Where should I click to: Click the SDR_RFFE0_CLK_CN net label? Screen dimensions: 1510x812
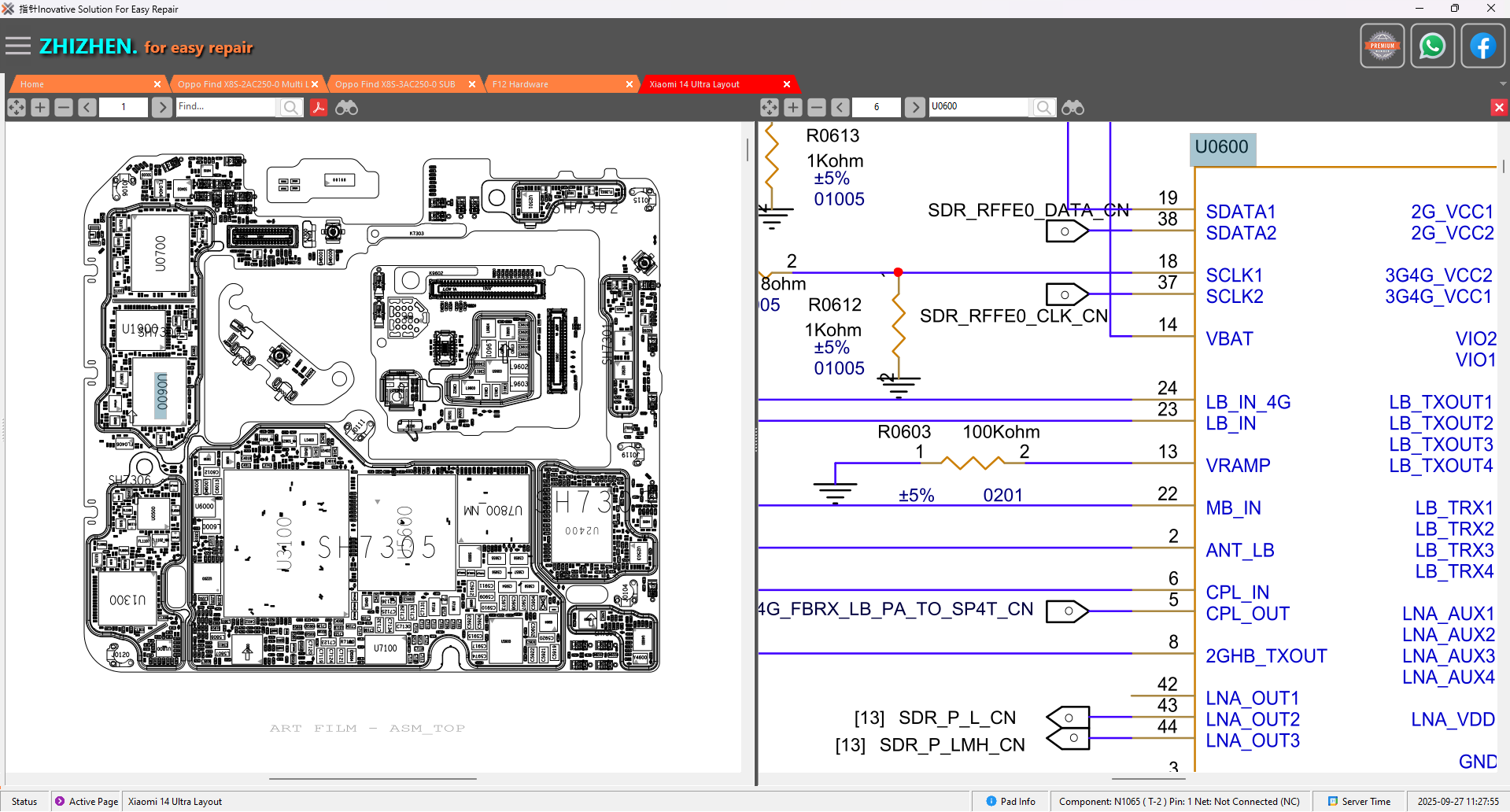coord(1013,316)
